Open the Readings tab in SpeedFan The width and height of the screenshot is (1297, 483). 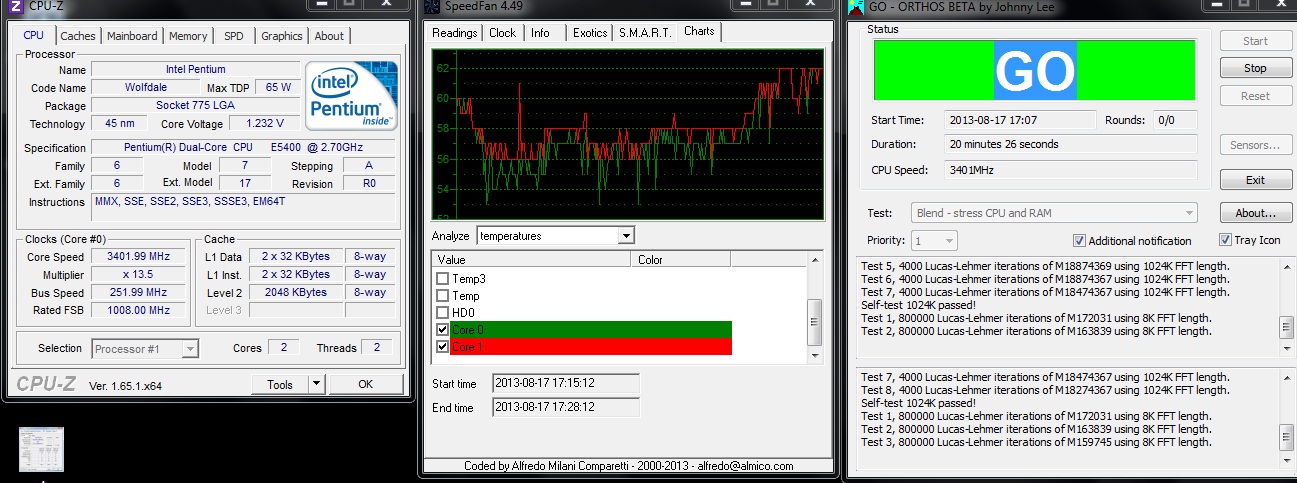455,33
